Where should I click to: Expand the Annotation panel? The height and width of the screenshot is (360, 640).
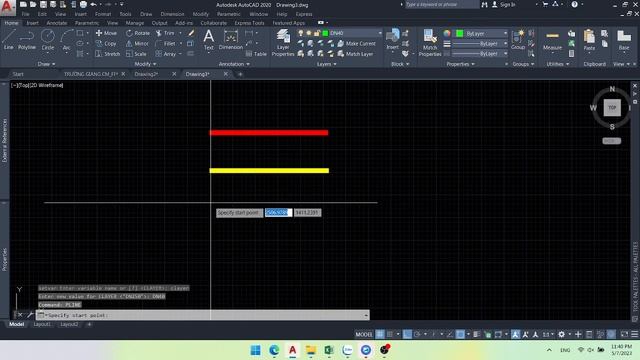(234, 64)
